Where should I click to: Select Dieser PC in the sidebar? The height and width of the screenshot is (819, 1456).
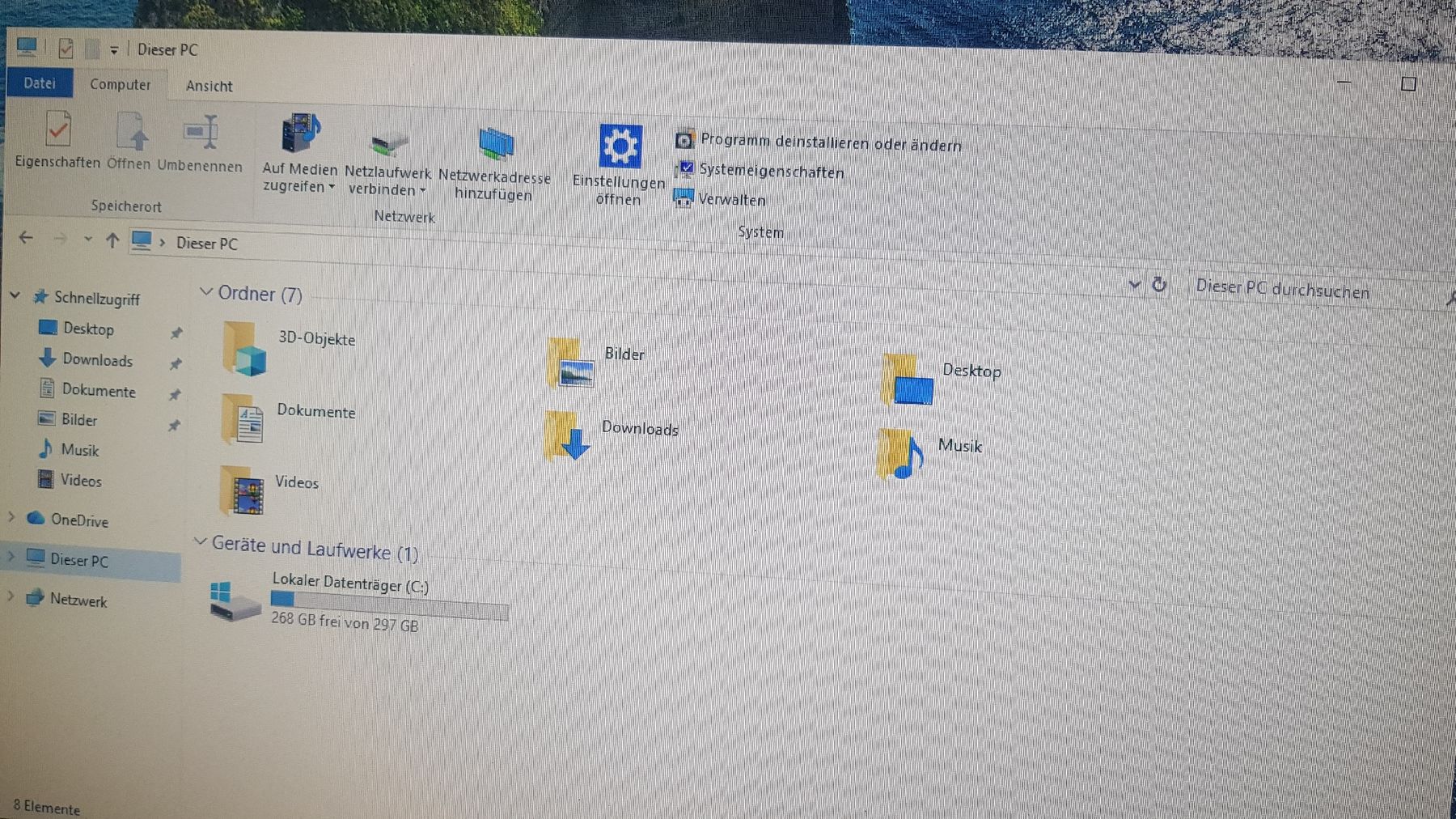tap(78, 560)
